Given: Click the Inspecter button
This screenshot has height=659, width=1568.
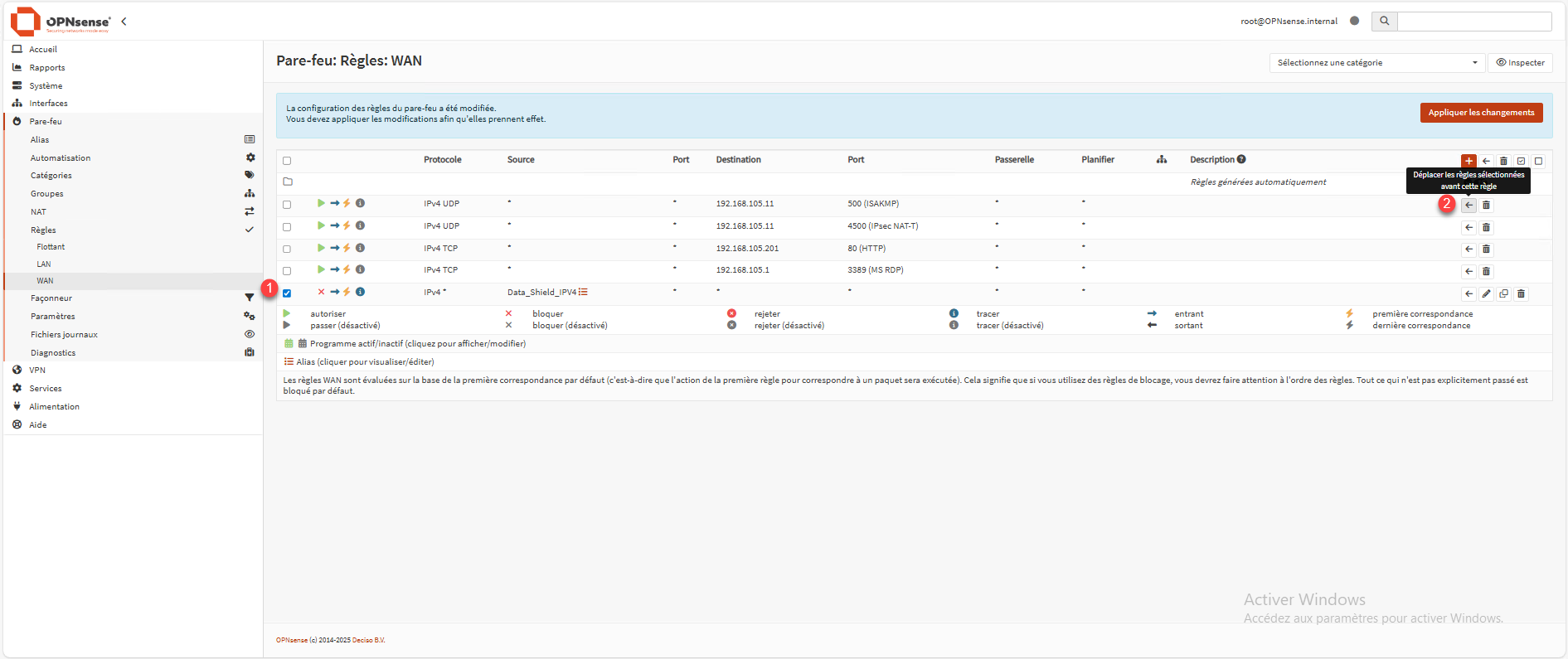Looking at the screenshot, I should pyautogui.click(x=1520, y=63).
